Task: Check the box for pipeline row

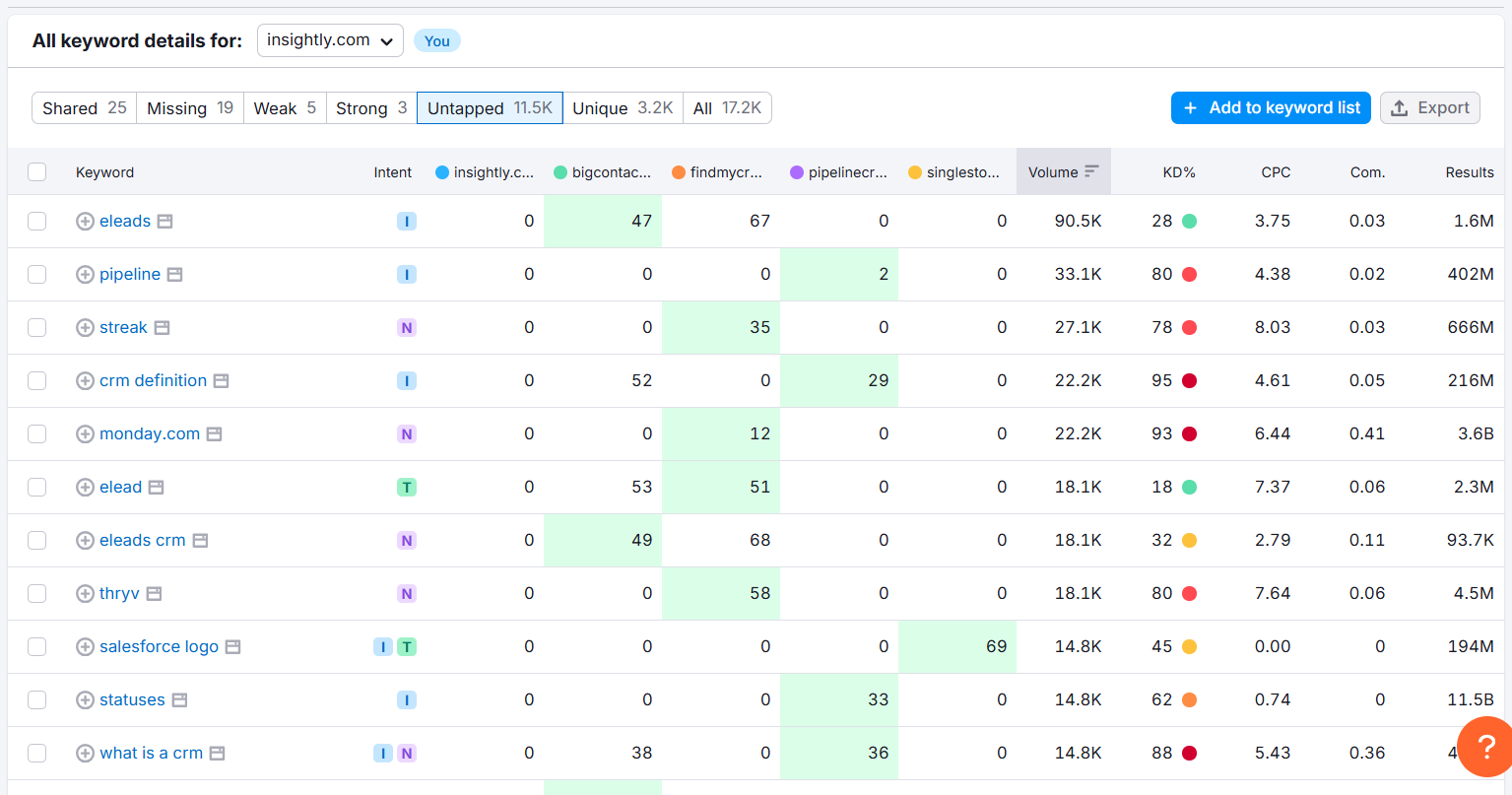Action: [37, 275]
